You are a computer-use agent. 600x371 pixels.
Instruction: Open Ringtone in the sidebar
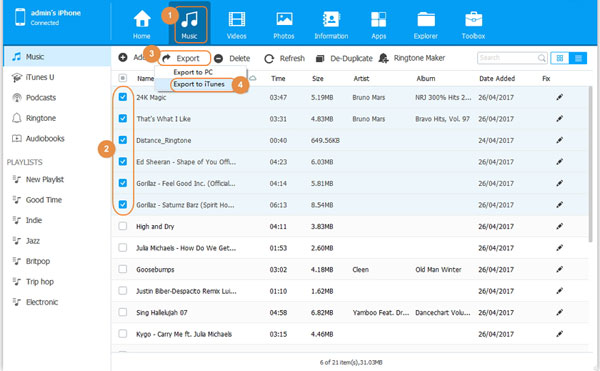click(x=57, y=118)
